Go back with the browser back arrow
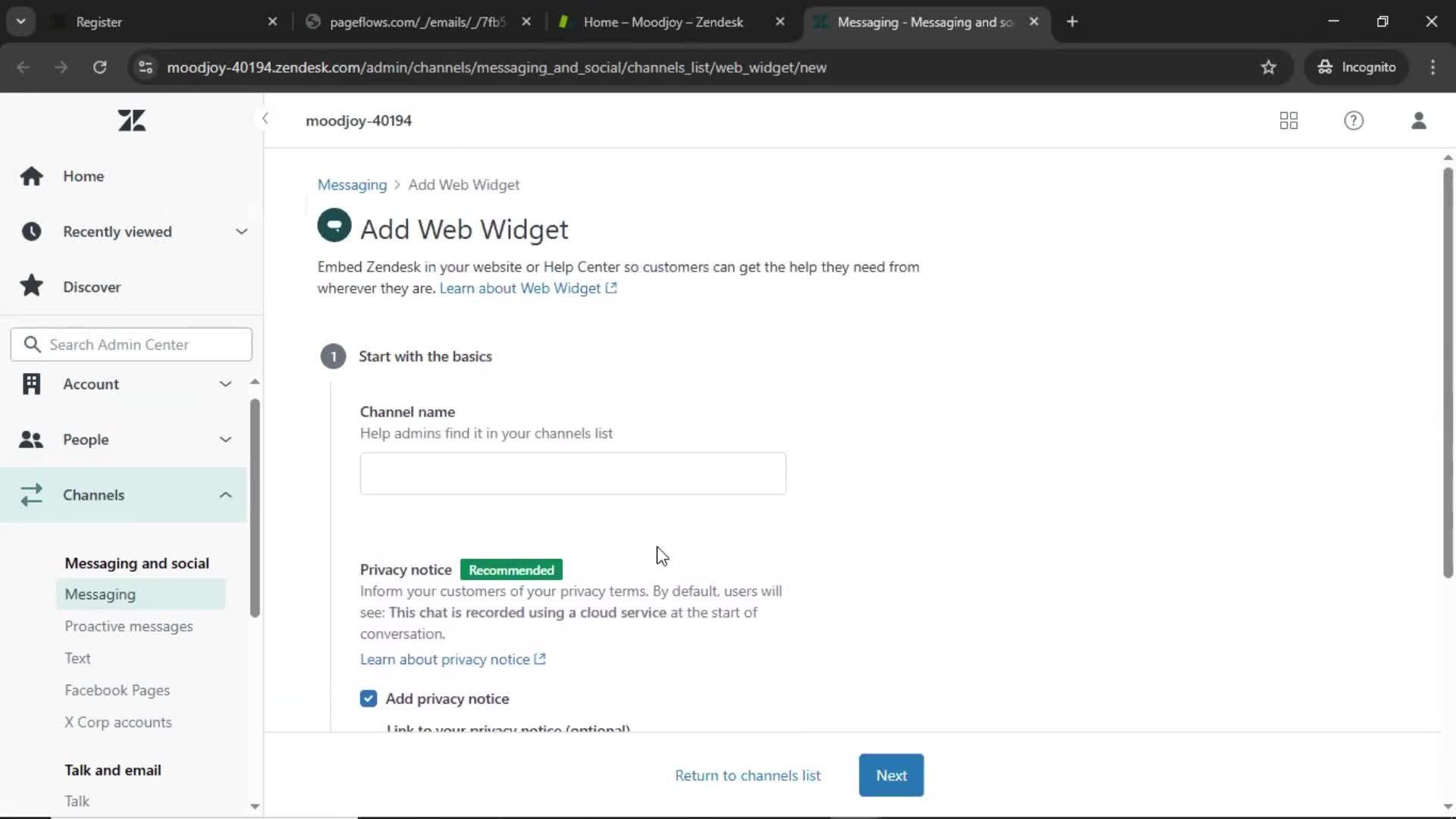 point(24,67)
